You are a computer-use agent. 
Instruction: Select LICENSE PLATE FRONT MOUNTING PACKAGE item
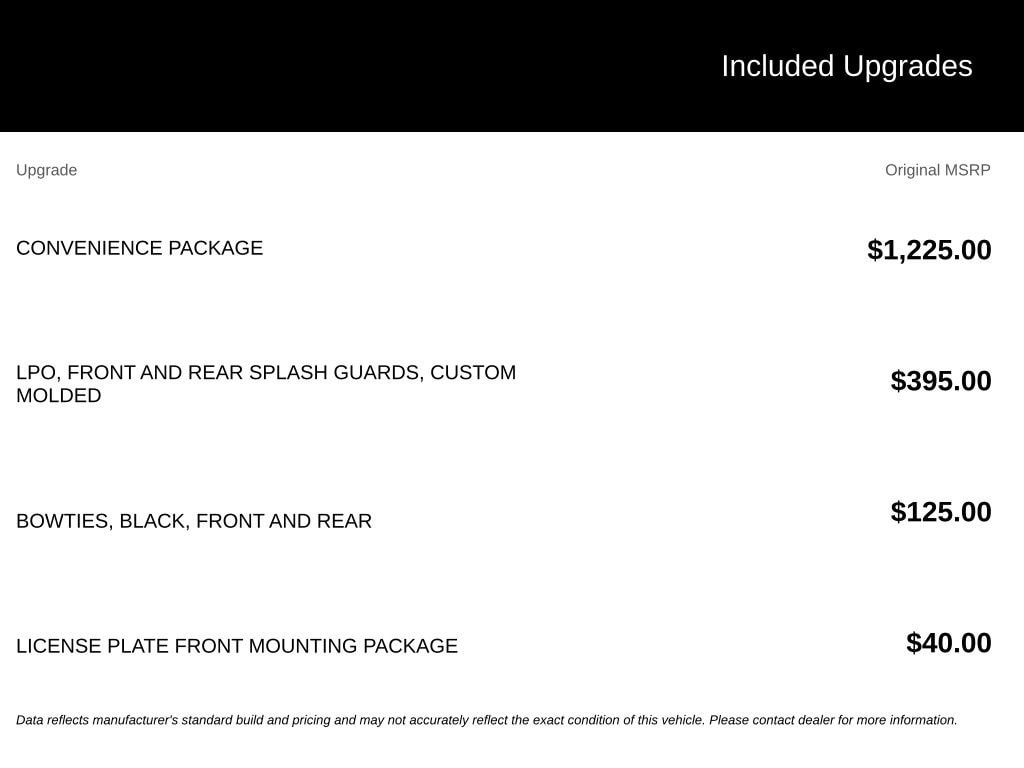(236, 646)
